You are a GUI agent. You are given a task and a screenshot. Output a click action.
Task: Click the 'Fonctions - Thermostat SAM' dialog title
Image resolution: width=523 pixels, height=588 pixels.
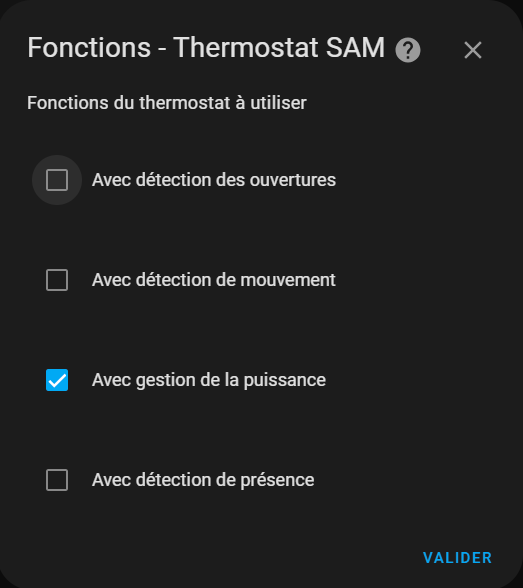(206, 48)
